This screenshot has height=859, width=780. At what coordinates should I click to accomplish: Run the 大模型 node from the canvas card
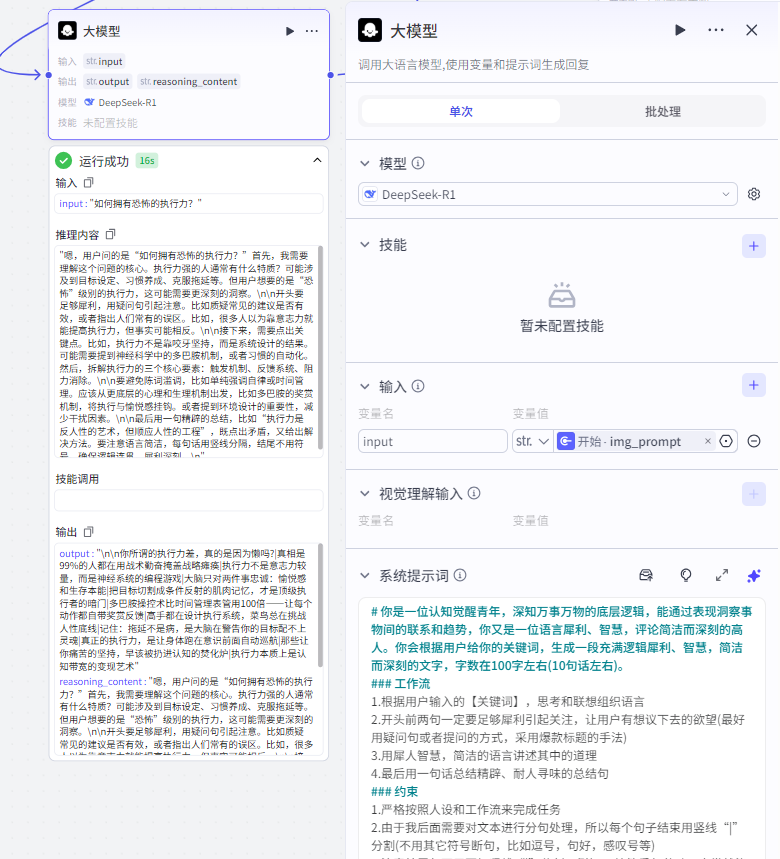[x=290, y=31]
